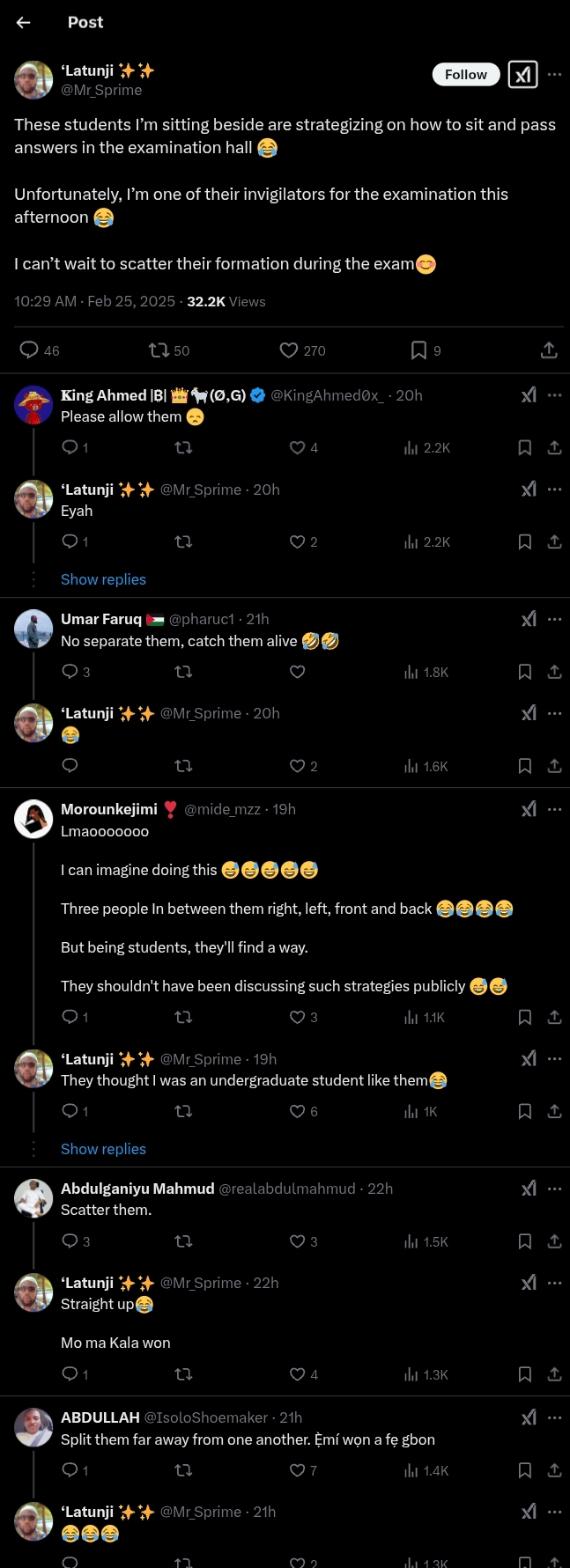Follow the 'Latunji account

(x=466, y=75)
